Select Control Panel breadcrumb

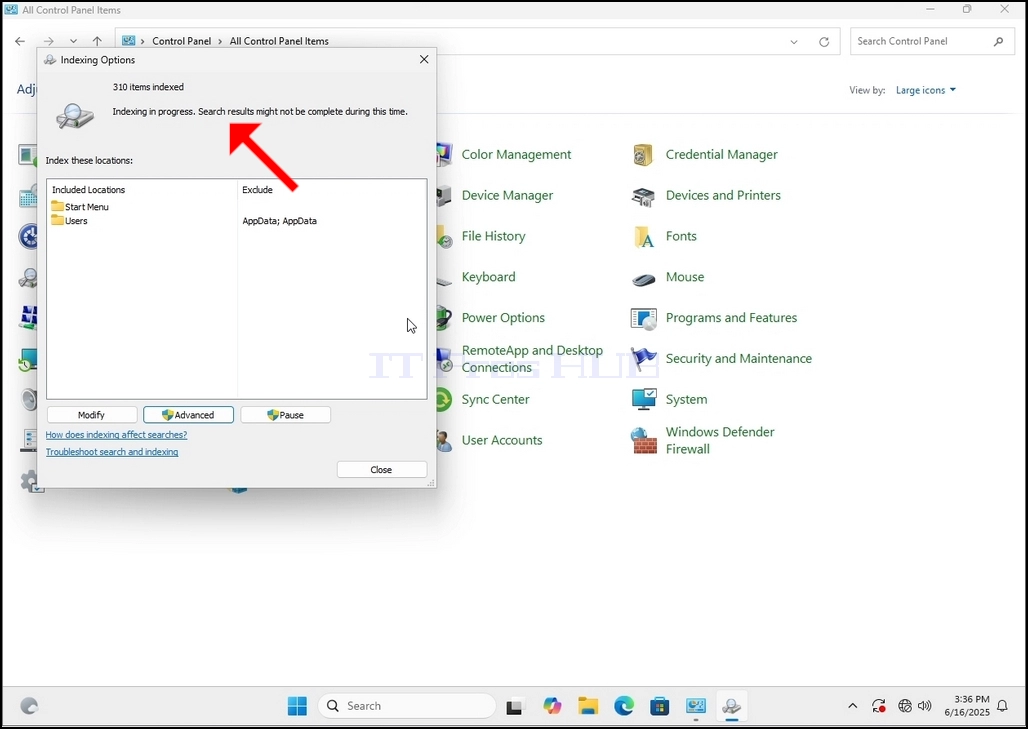[x=182, y=41]
